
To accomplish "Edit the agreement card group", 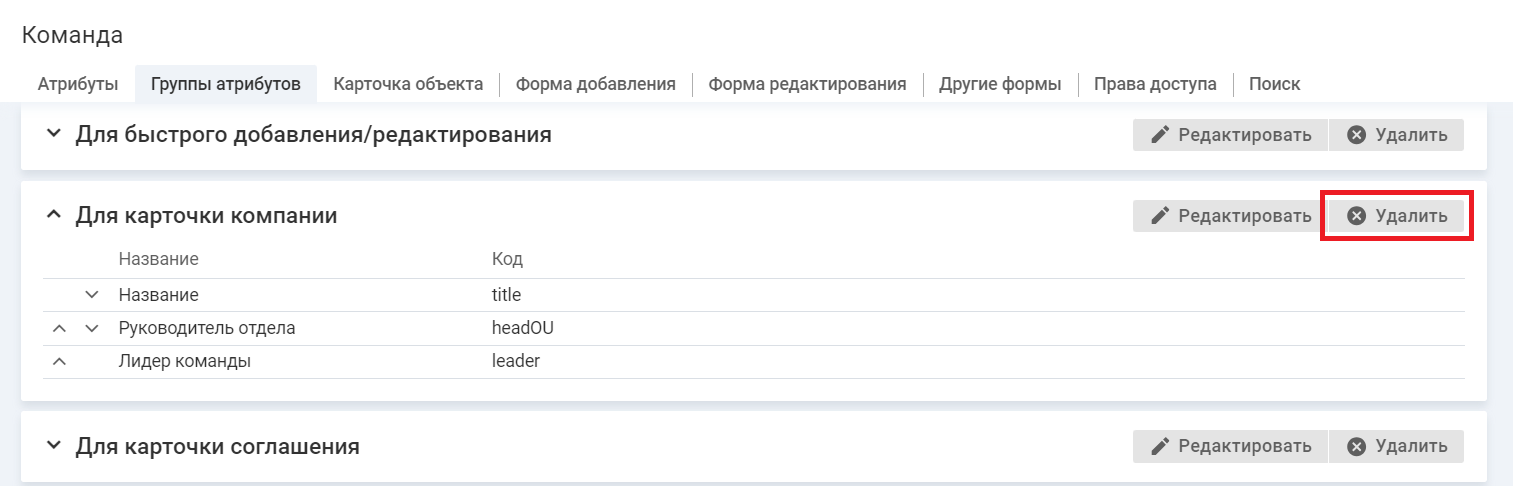I will click(1230, 446).
